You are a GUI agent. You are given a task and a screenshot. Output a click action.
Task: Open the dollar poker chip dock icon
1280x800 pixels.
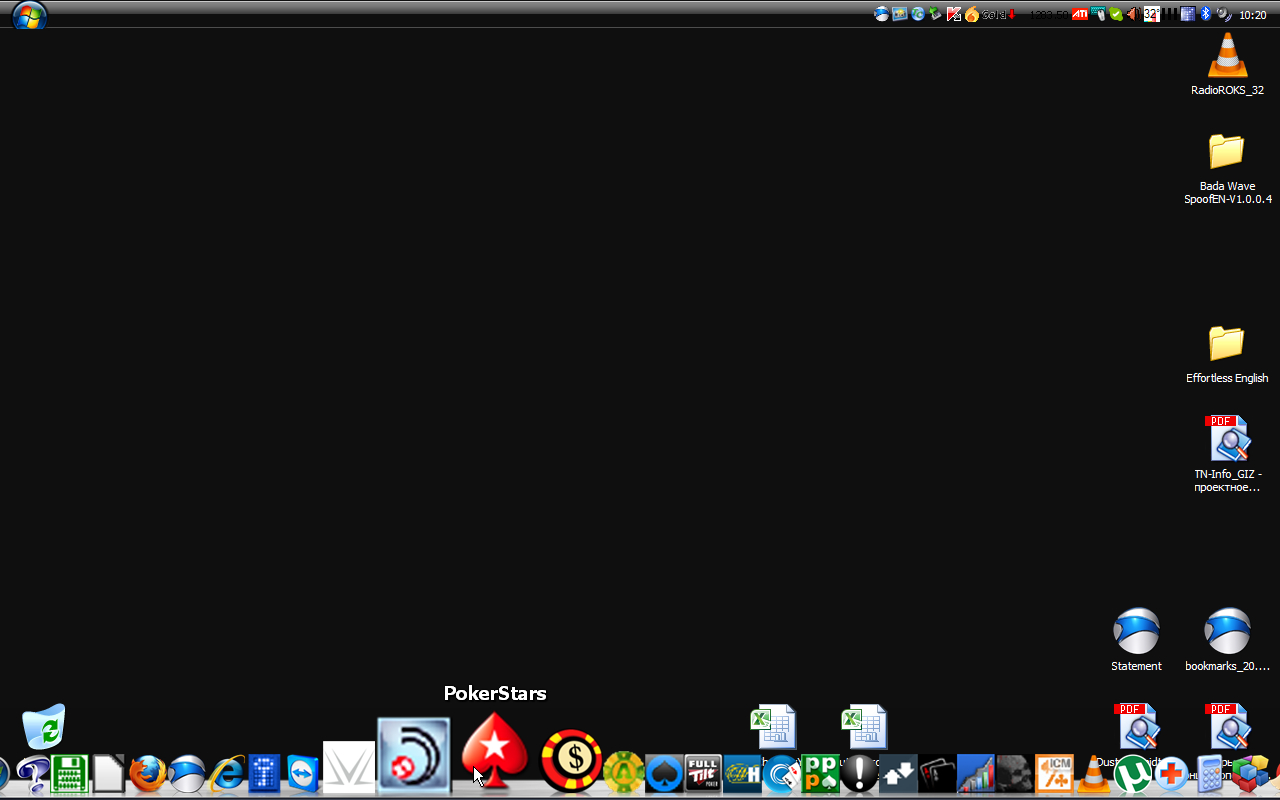pyautogui.click(x=572, y=760)
